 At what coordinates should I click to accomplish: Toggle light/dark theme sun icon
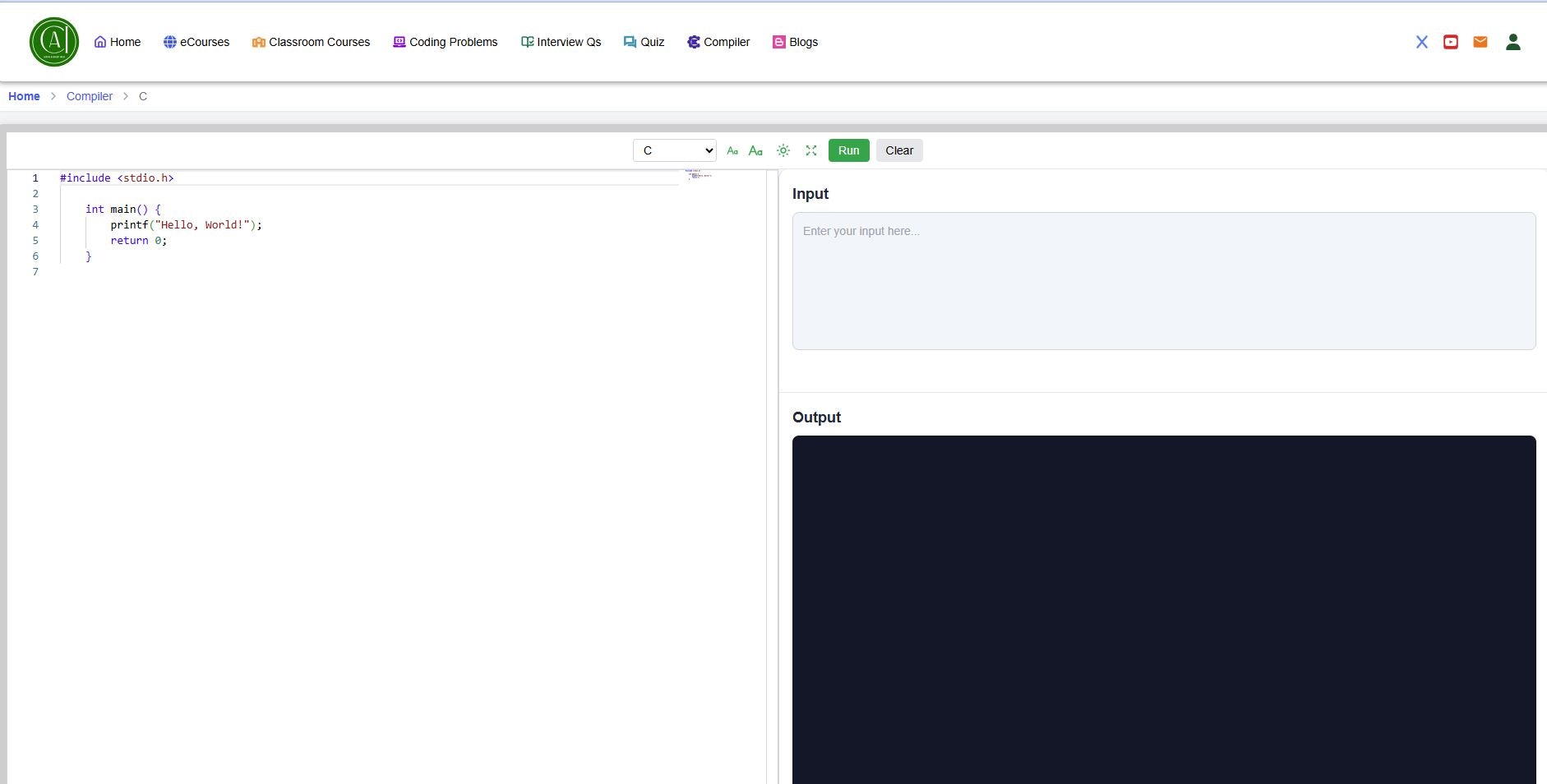[x=783, y=150]
